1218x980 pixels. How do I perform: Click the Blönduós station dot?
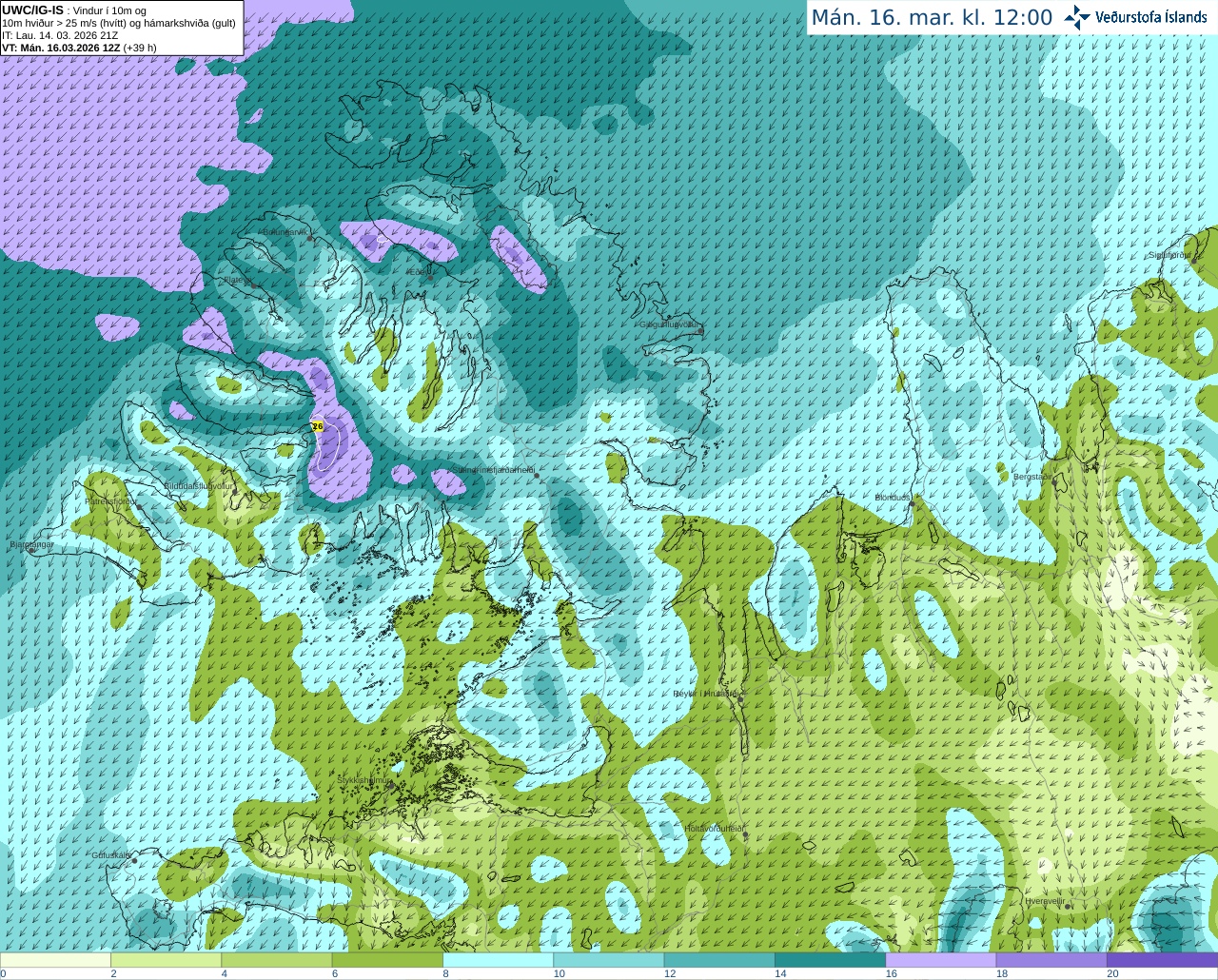[x=912, y=504]
